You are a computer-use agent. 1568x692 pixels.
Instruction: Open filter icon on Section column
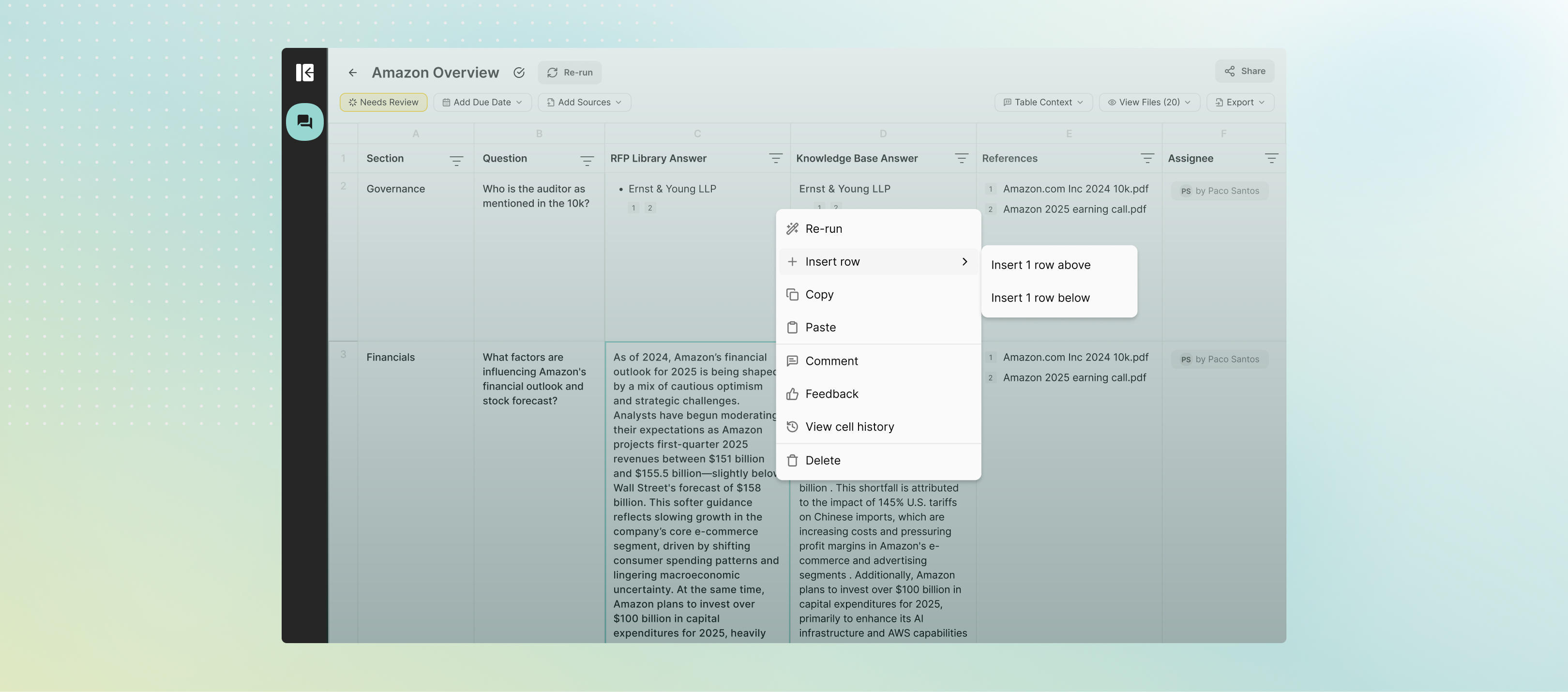click(456, 160)
